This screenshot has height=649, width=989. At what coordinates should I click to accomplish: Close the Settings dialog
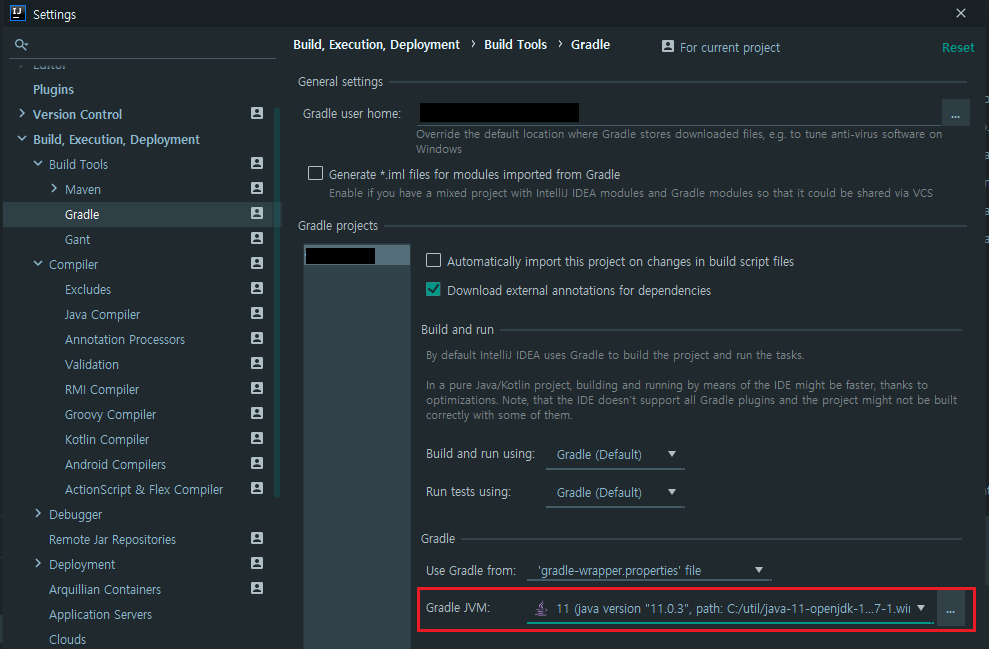pyautogui.click(x=961, y=13)
